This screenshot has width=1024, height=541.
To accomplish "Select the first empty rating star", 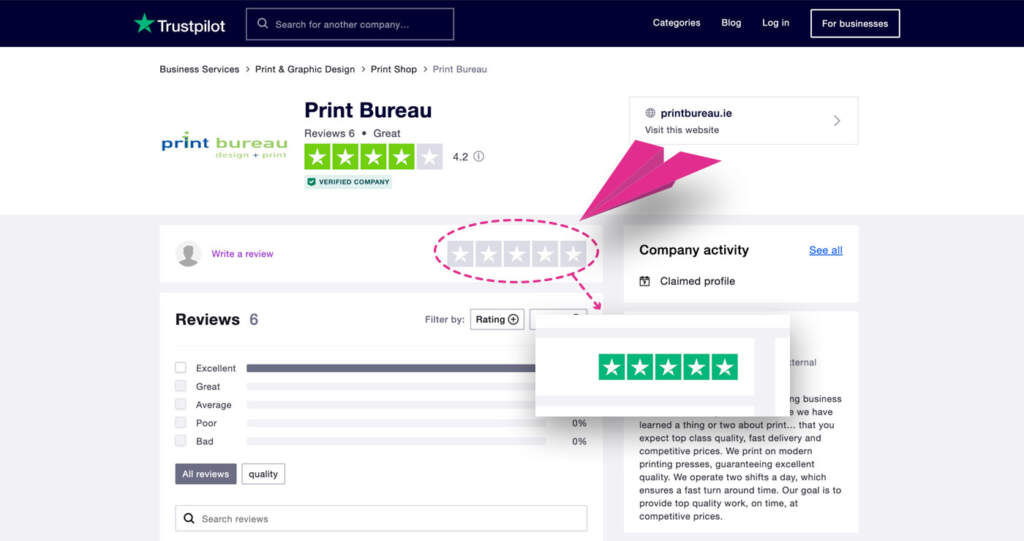I will click(x=460, y=254).
